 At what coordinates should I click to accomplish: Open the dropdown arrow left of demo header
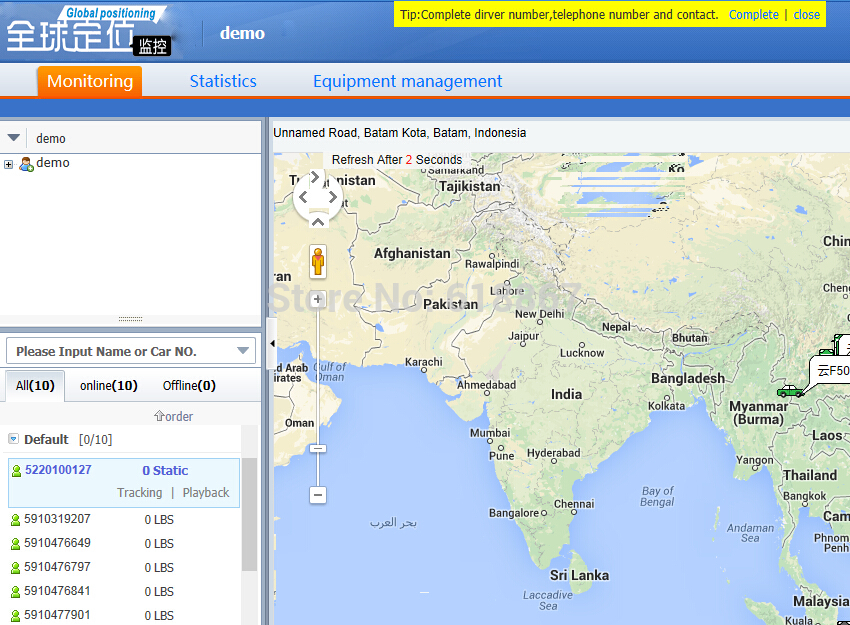14,138
